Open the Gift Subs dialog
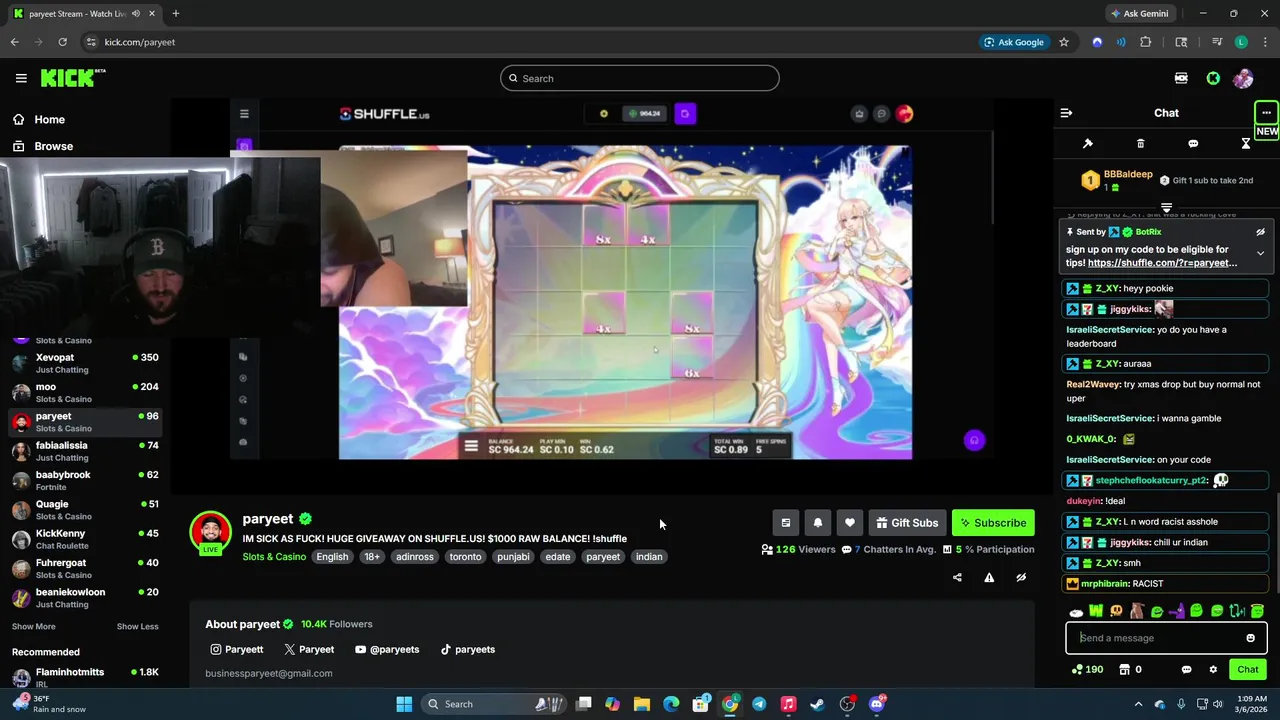 click(907, 523)
